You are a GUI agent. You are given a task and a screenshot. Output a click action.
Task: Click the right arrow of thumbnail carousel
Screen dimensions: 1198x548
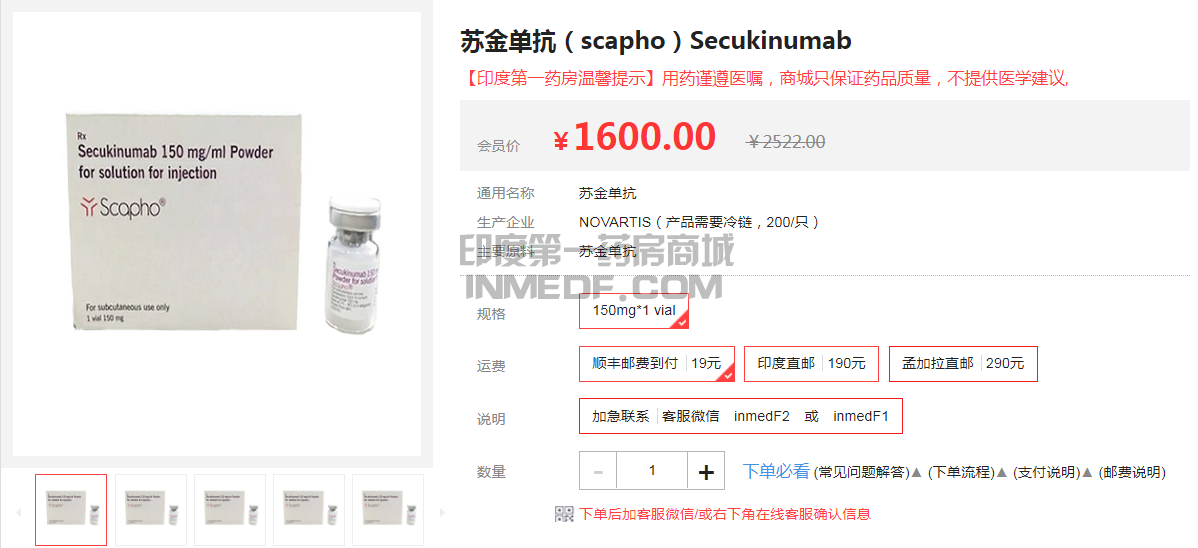tap(441, 512)
